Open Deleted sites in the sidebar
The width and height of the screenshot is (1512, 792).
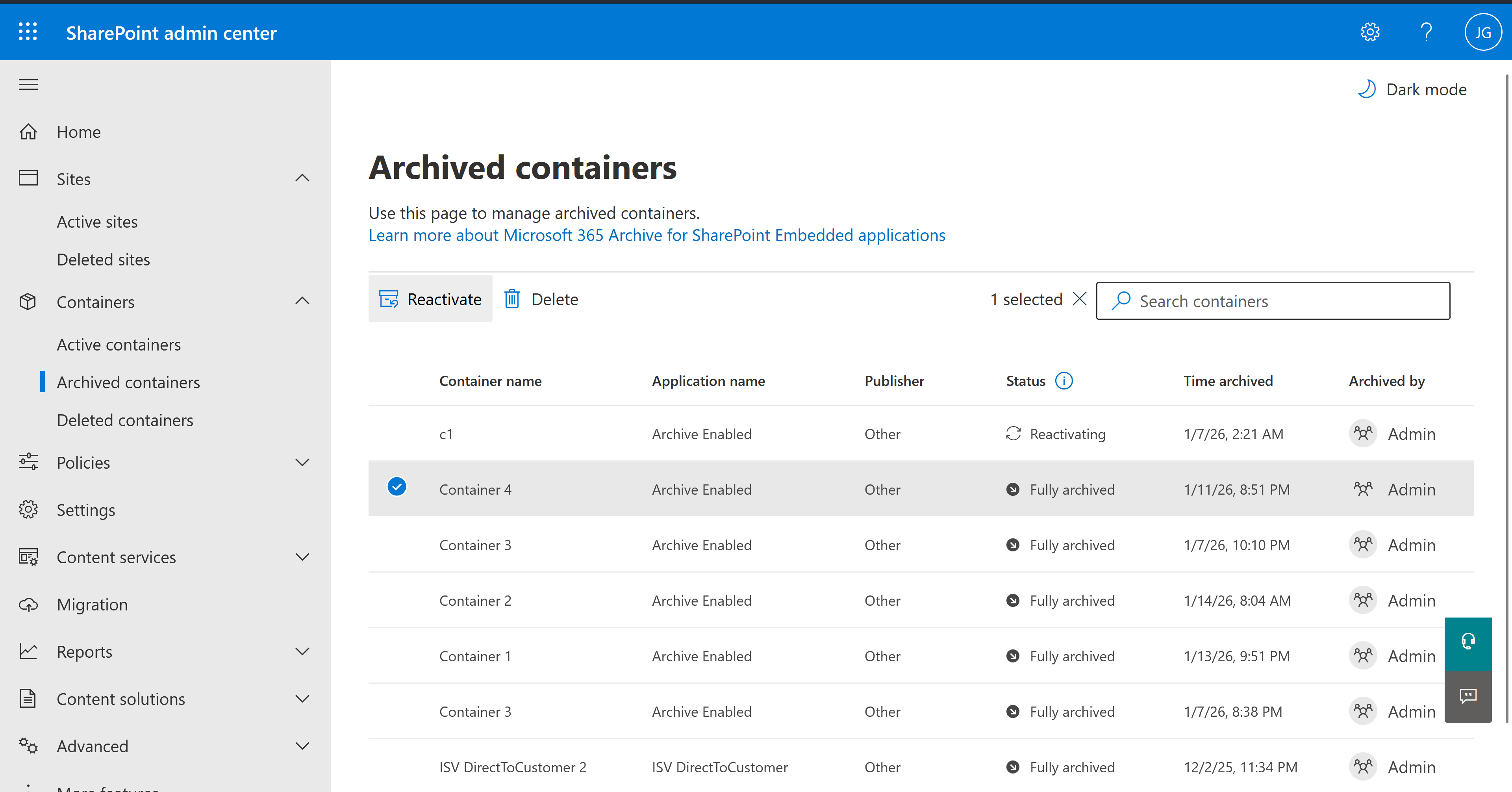pyautogui.click(x=103, y=259)
